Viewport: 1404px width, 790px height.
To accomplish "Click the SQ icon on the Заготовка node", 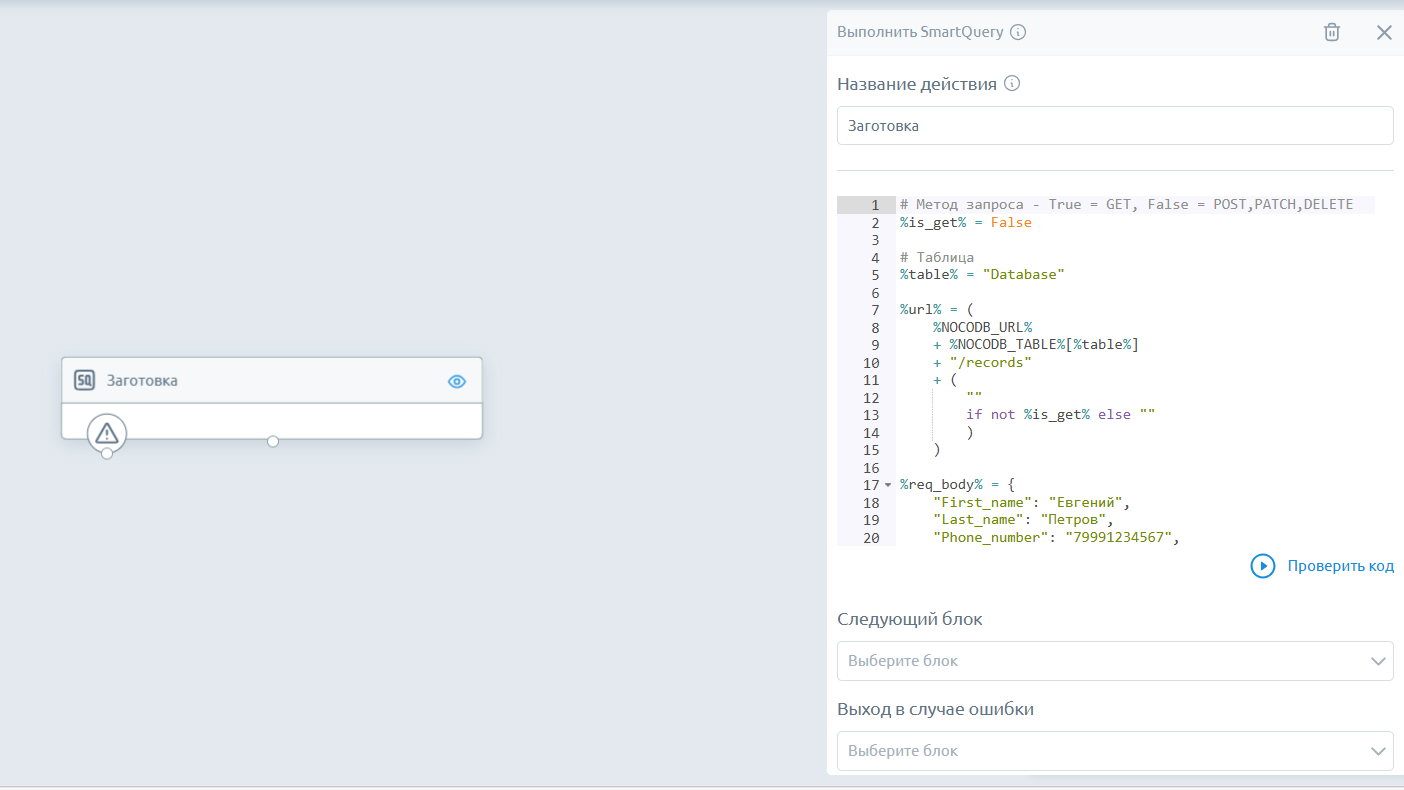I will pyautogui.click(x=85, y=381).
